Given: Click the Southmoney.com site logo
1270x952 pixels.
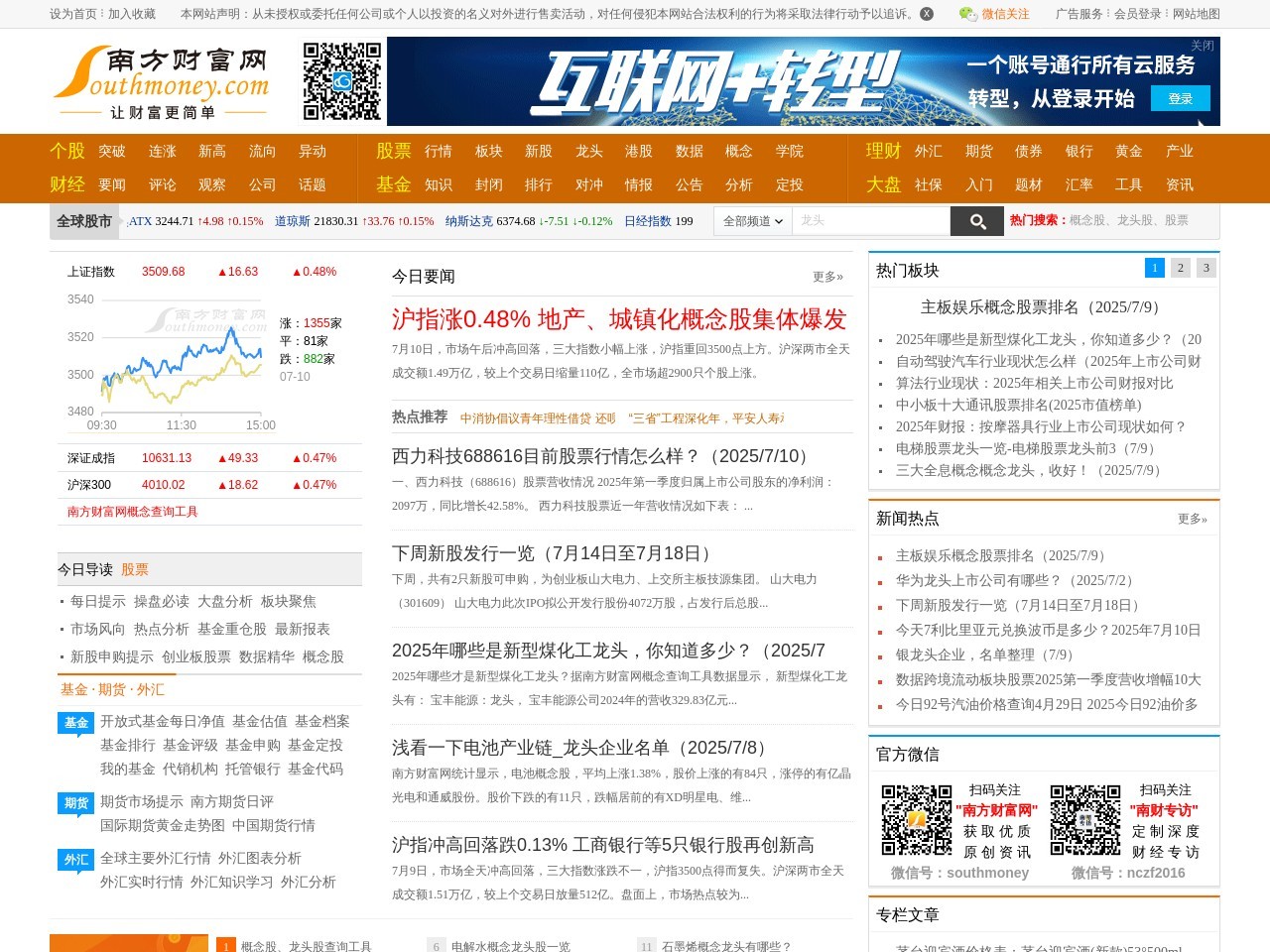Looking at the screenshot, I should [162, 83].
